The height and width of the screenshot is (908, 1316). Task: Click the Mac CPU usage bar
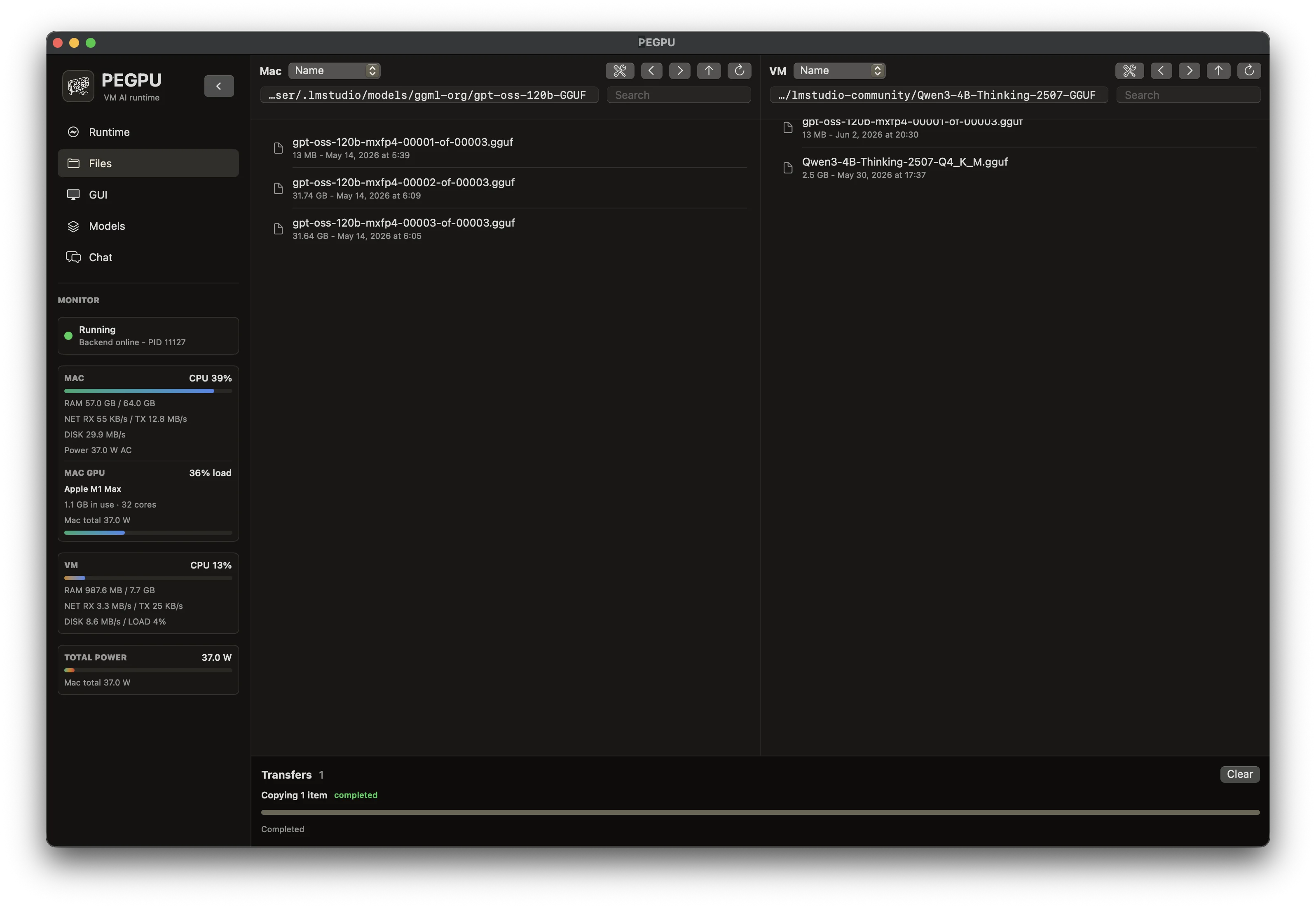(148, 391)
